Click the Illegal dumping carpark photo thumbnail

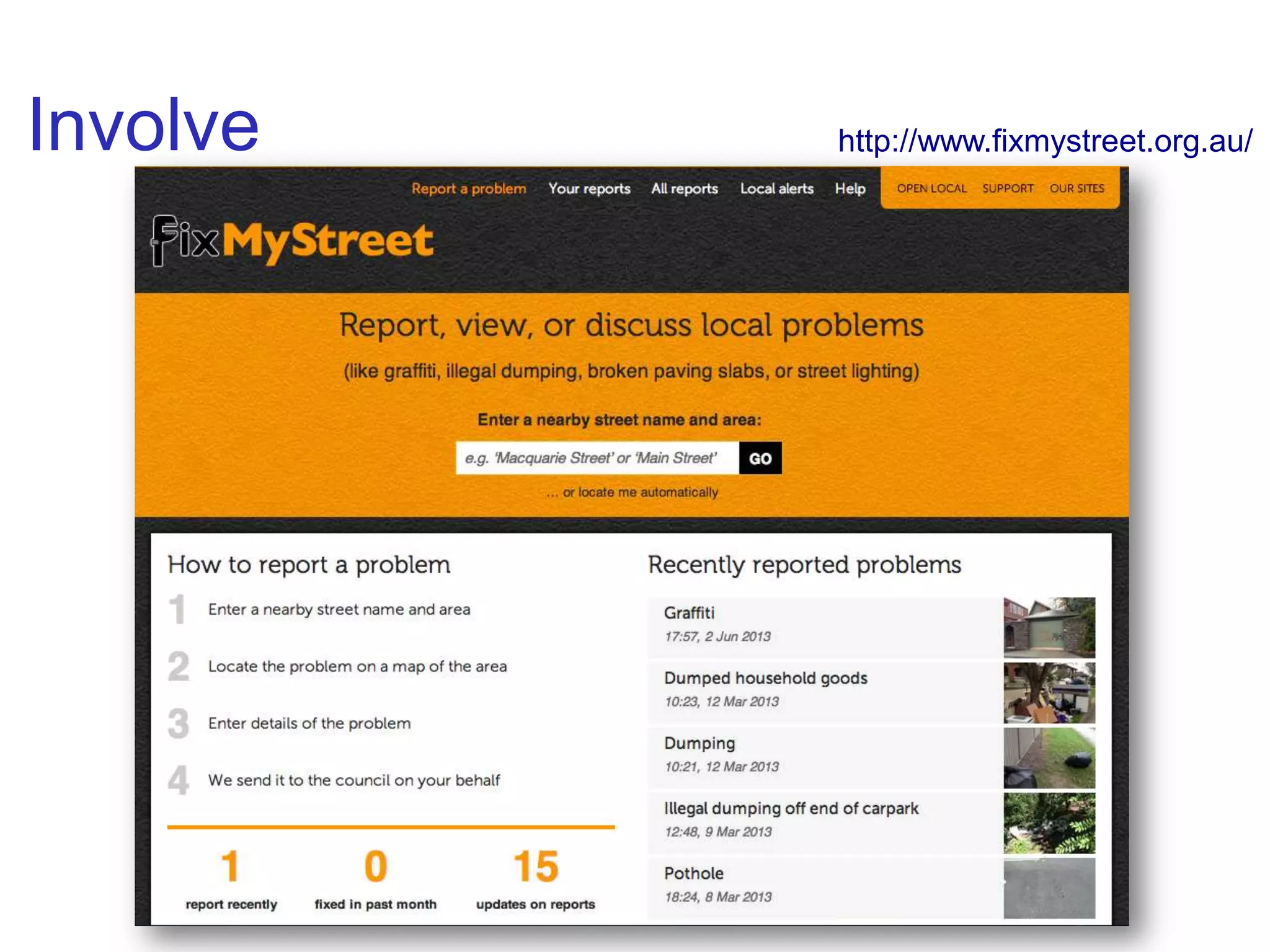[x=1049, y=822]
